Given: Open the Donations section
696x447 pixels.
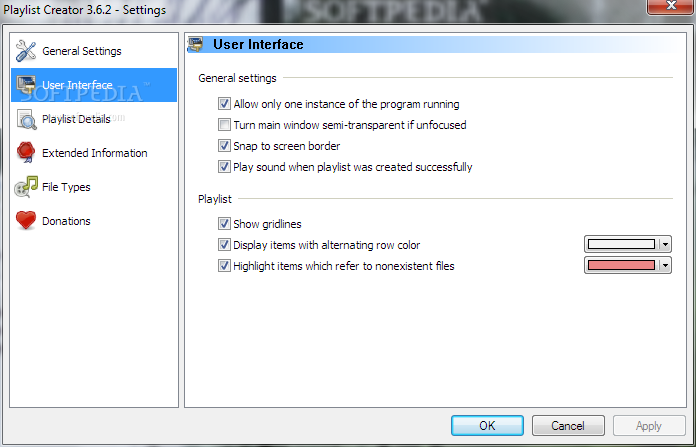Looking at the screenshot, I should click(x=94, y=221).
